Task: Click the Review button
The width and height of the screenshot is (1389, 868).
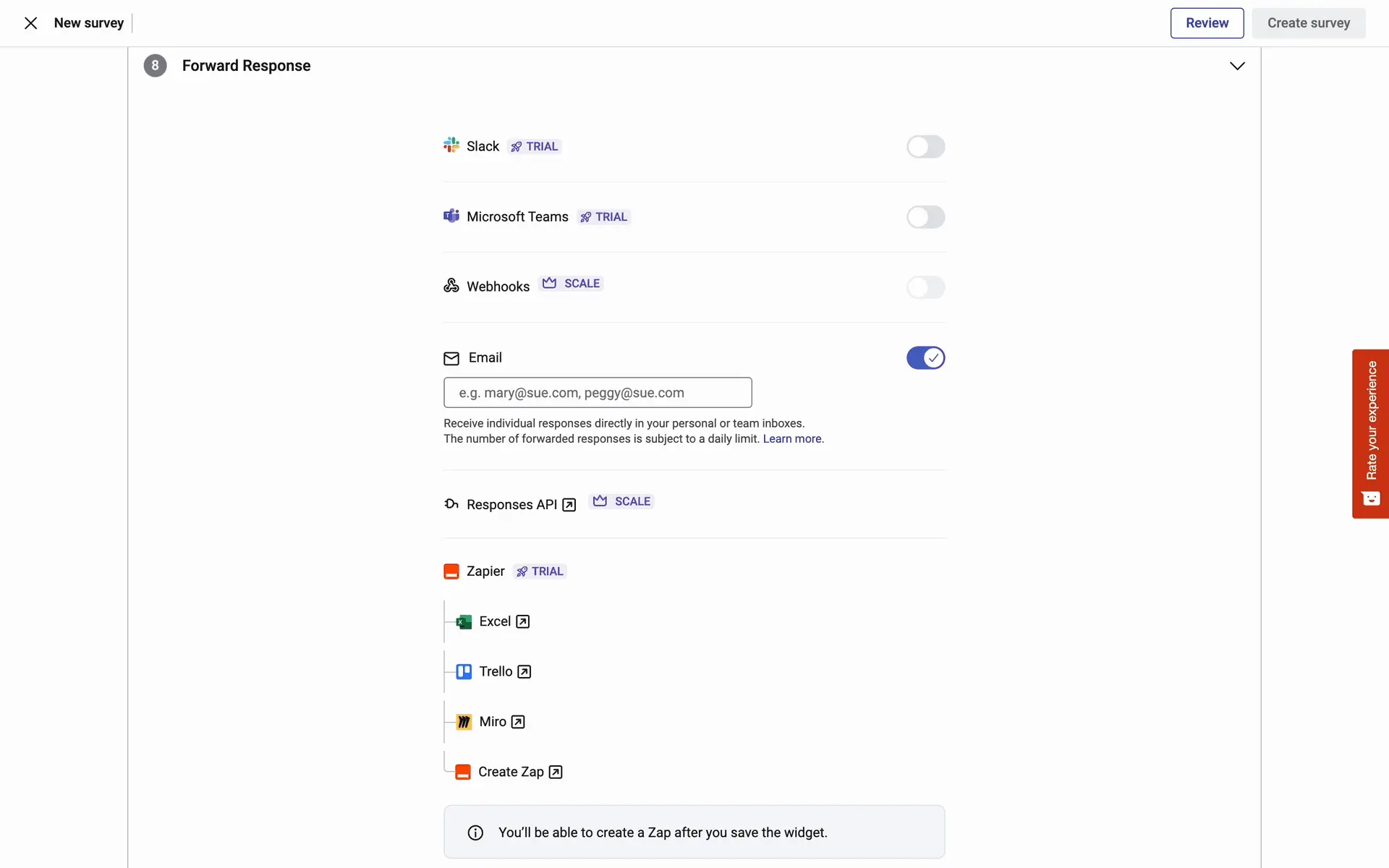Action: coord(1207,23)
